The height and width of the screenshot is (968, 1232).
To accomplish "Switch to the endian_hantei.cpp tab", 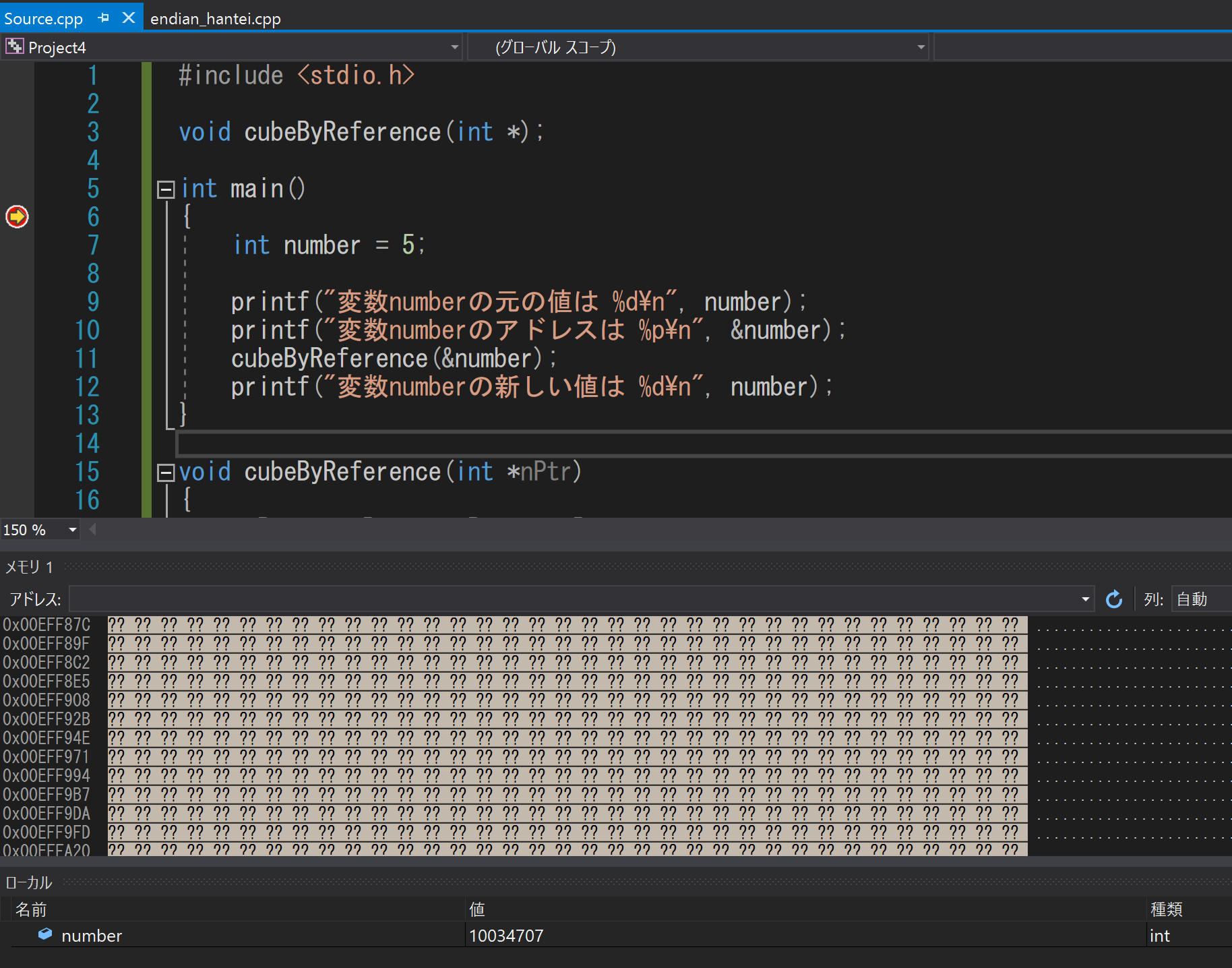I will pos(216,19).
